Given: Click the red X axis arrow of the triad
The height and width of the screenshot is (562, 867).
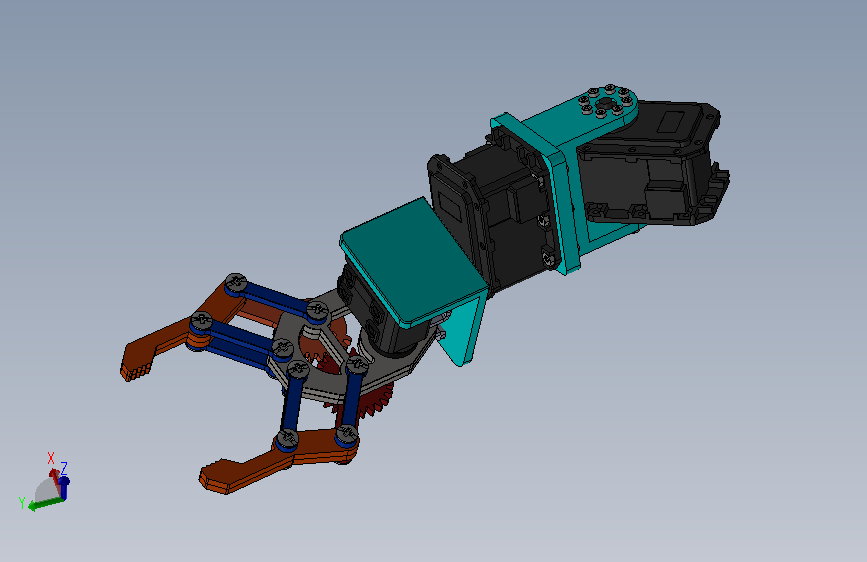Looking at the screenshot, I should (54, 477).
